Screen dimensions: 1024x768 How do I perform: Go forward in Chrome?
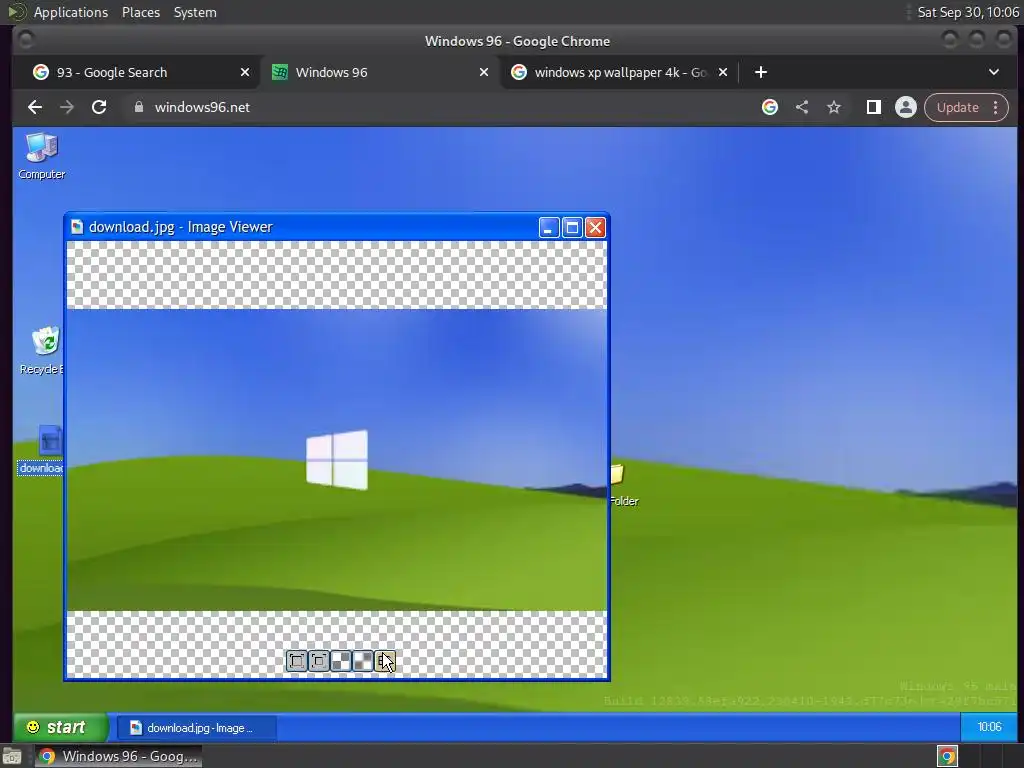67,107
